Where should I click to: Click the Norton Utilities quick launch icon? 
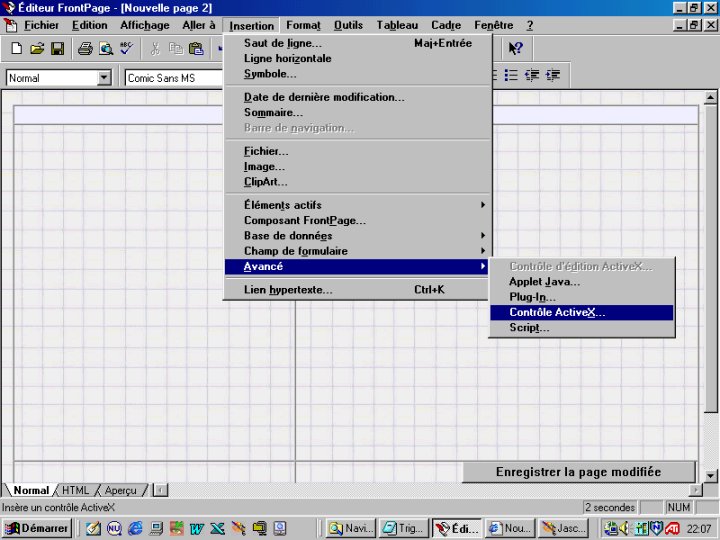coord(114,529)
